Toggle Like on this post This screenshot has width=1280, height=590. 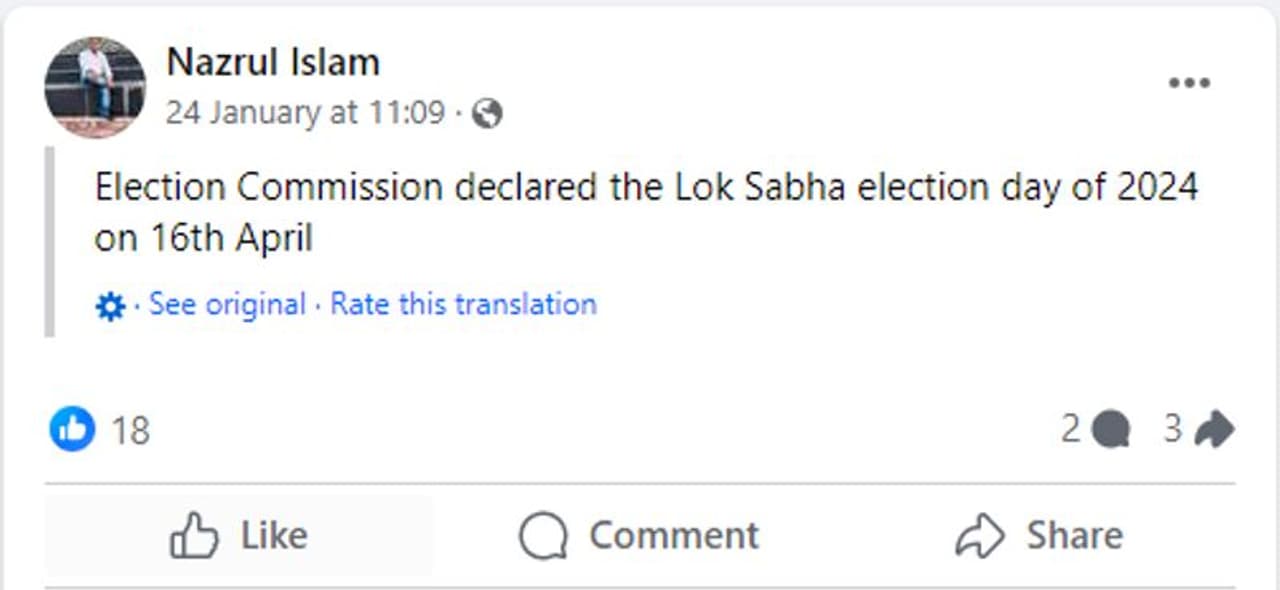[x=239, y=537]
